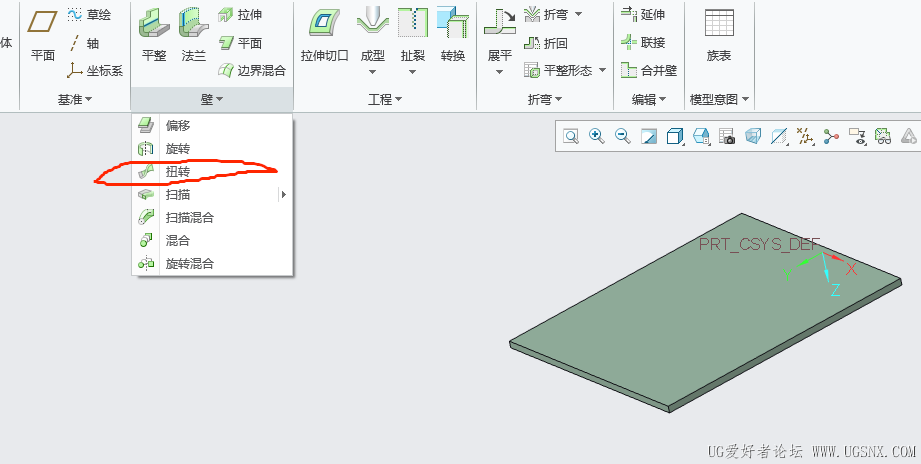Choose 混合 from the wall menu
Image resolution: width=921 pixels, height=464 pixels.
click(211, 240)
